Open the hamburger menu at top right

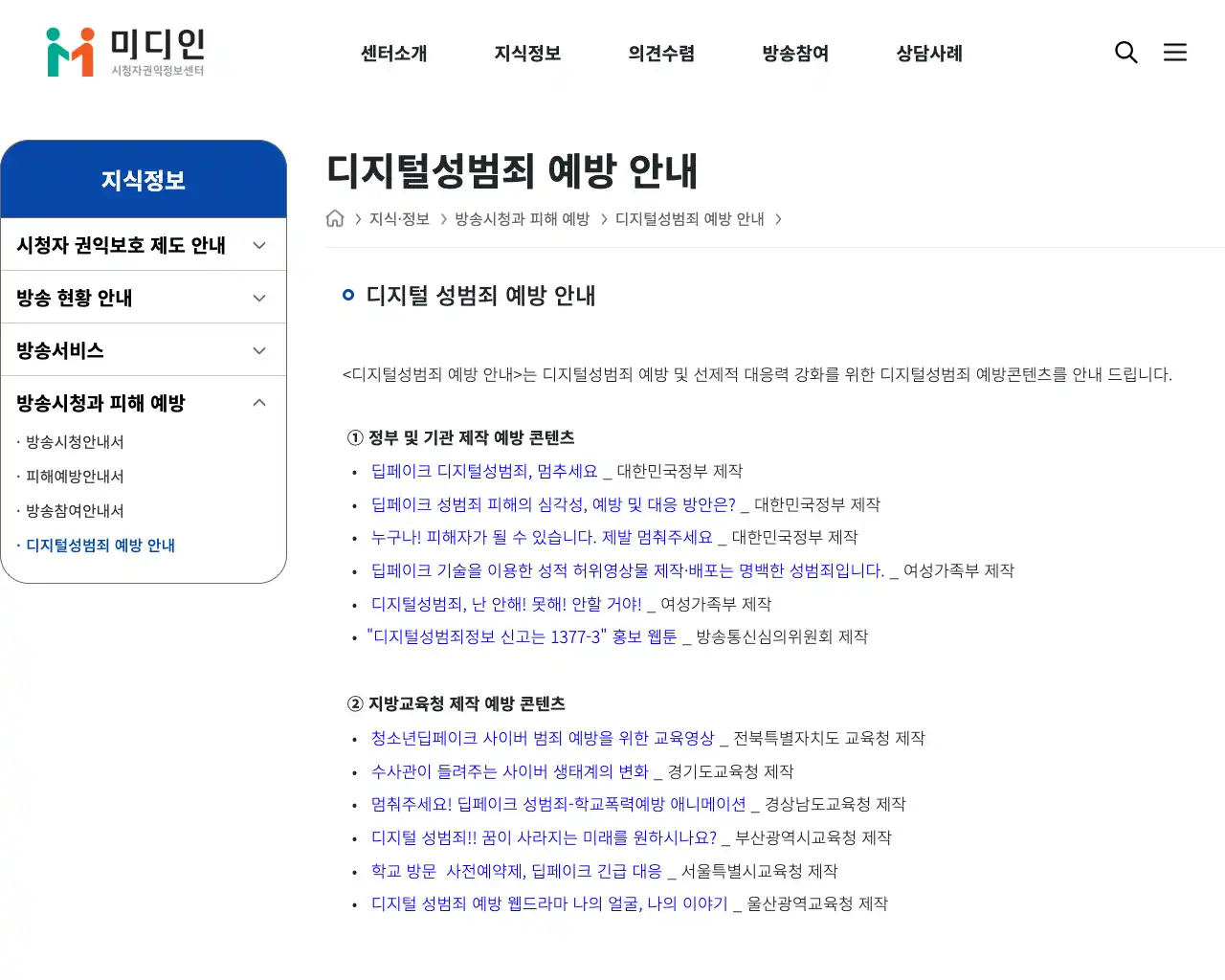point(1175,53)
